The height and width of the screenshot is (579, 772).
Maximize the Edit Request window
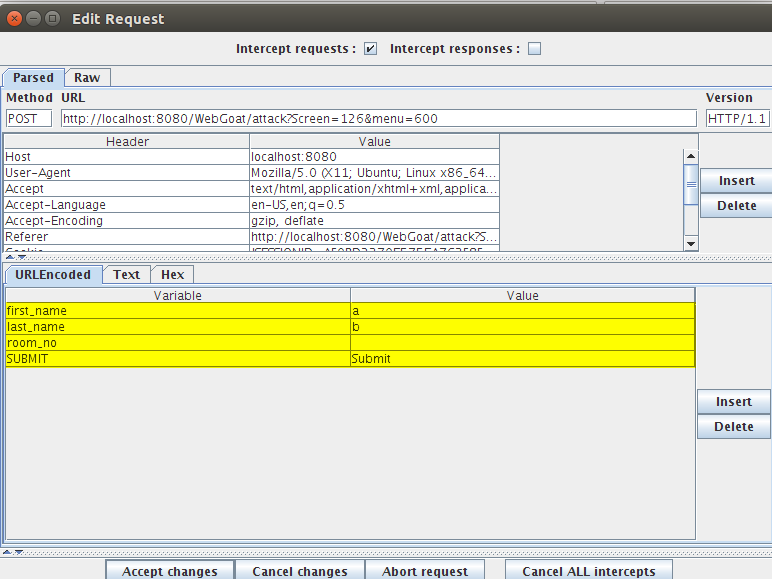click(x=52, y=19)
